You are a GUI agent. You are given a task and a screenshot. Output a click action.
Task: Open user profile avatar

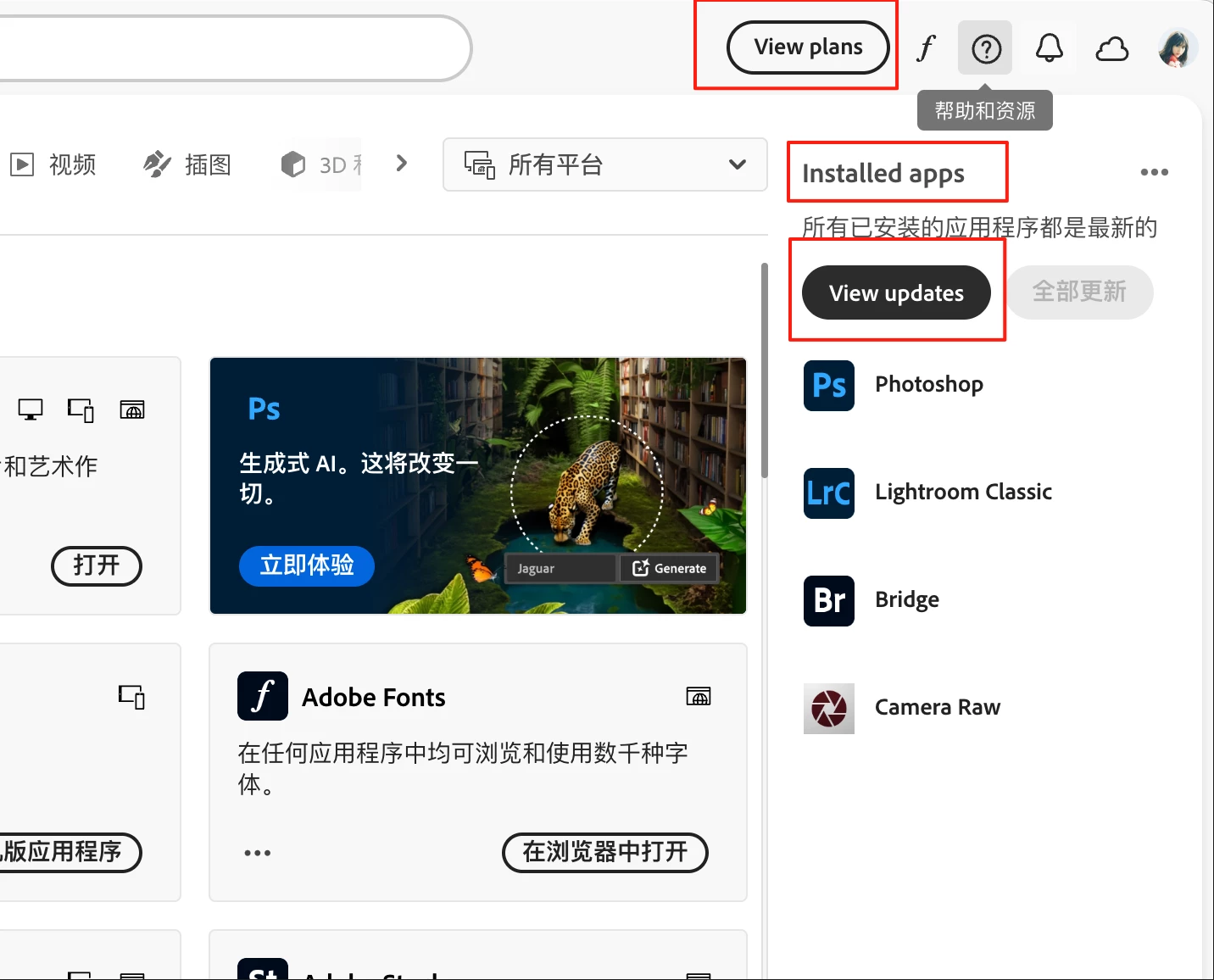point(1178,48)
